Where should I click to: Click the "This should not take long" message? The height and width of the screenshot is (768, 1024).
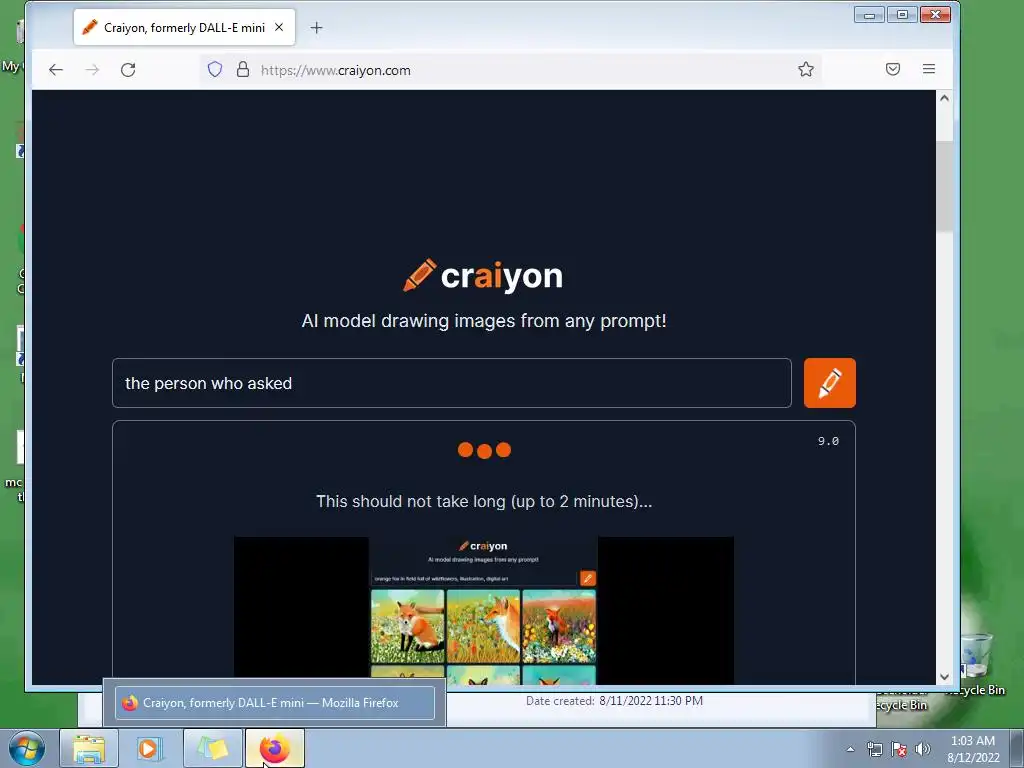[x=484, y=502]
